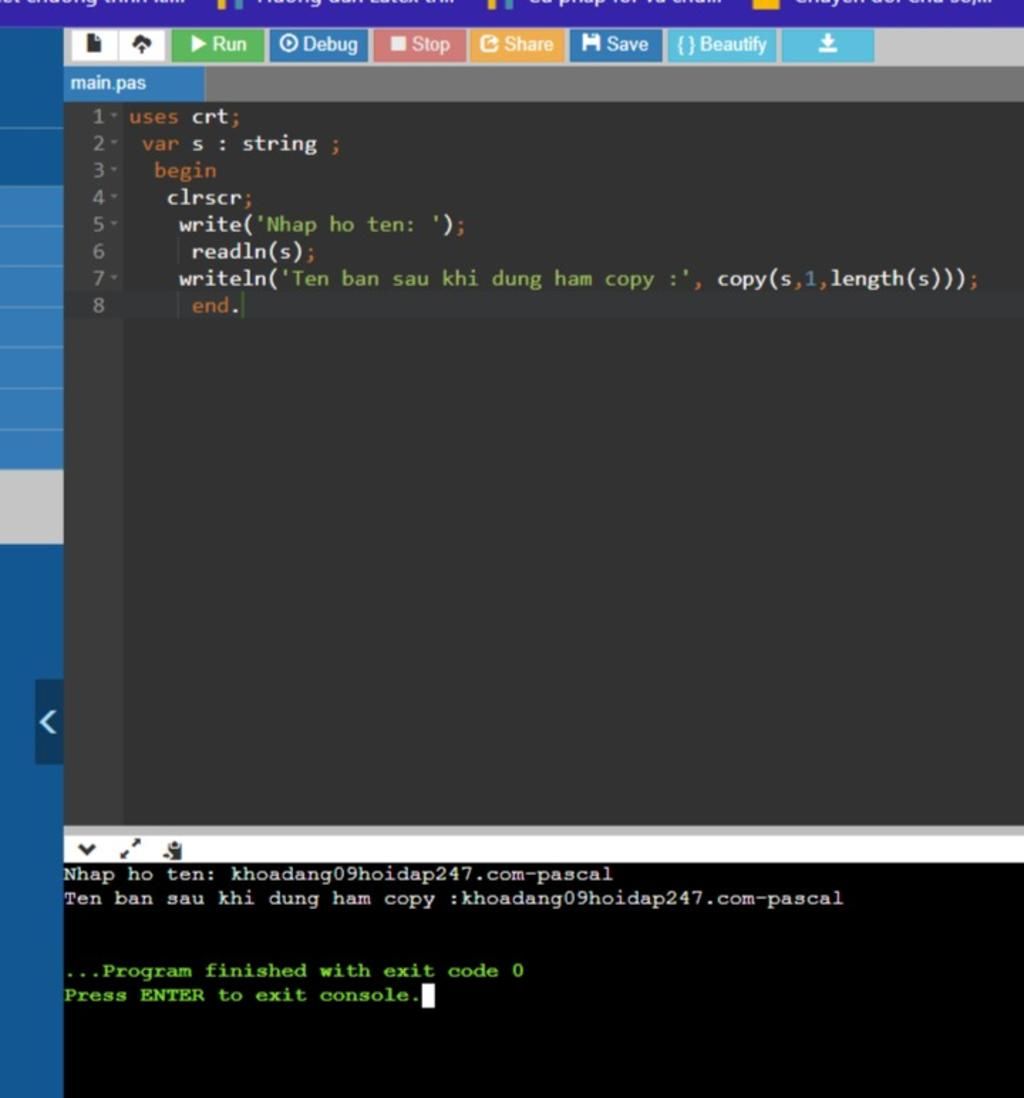The width and height of the screenshot is (1024, 1098).
Task: Click the 'end.' keyword on line 8
Action: [215, 306]
